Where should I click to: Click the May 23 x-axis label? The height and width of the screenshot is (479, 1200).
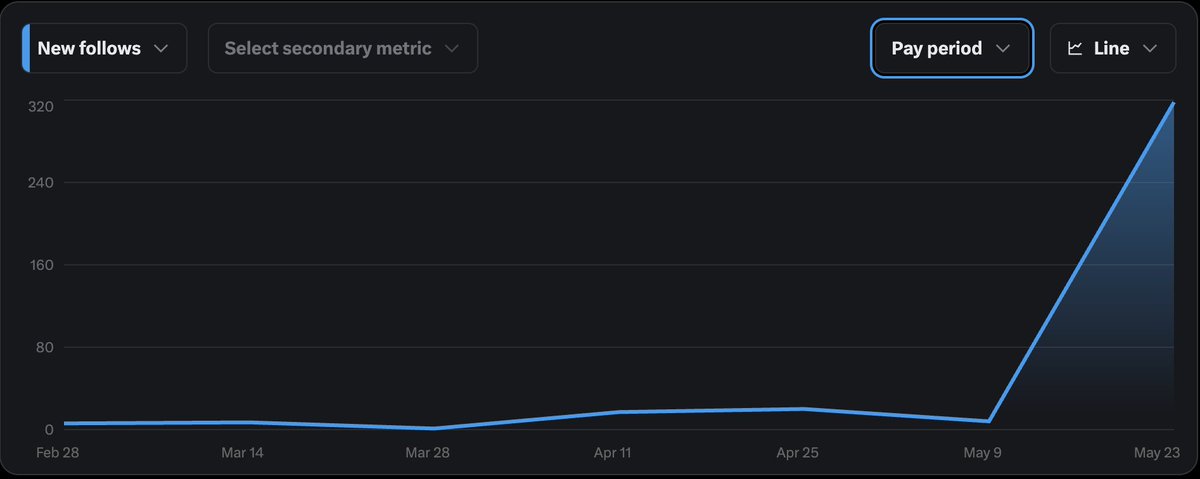pos(1155,453)
